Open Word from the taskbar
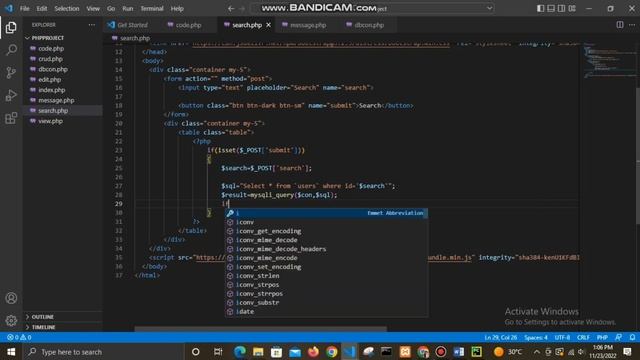 459,351
